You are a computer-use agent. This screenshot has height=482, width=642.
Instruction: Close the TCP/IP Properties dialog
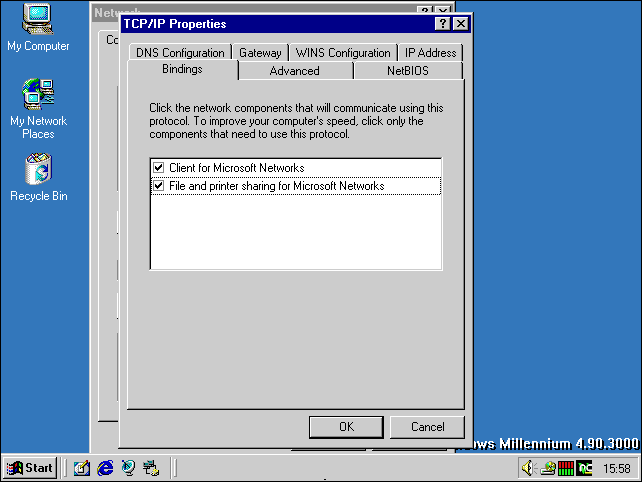pyautogui.click(x=461, y=24)
